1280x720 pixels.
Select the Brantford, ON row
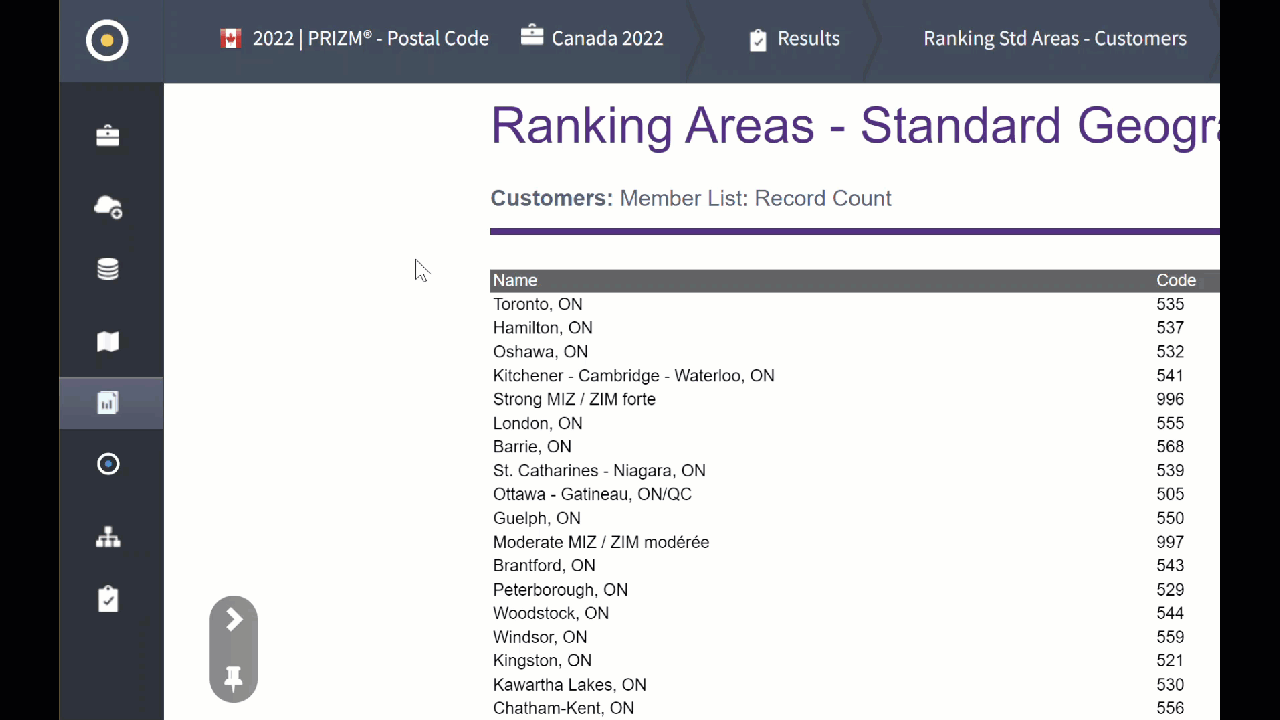pos(855,566)
